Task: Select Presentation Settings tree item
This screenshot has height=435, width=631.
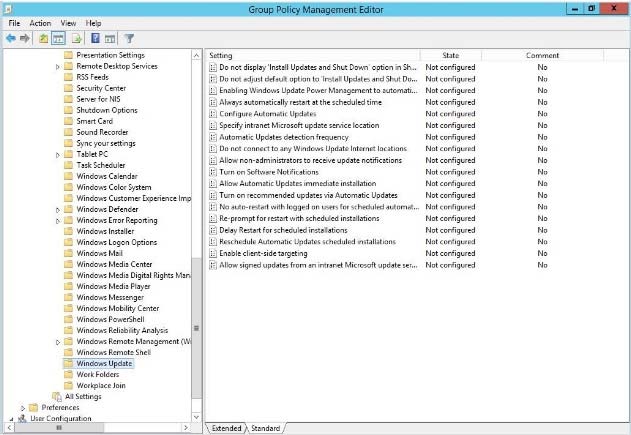Action: 110,55
